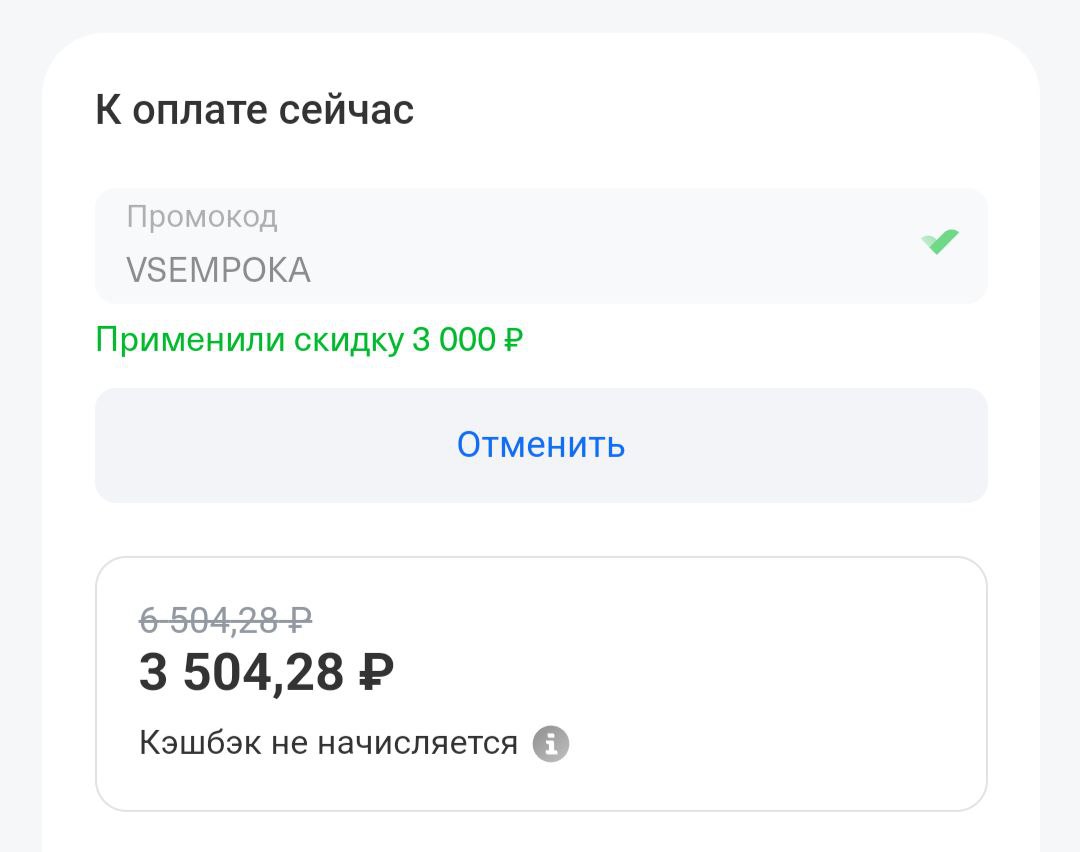Open the cashback info icon
Screen dimensions: 1080x852
tap(550, 744)
